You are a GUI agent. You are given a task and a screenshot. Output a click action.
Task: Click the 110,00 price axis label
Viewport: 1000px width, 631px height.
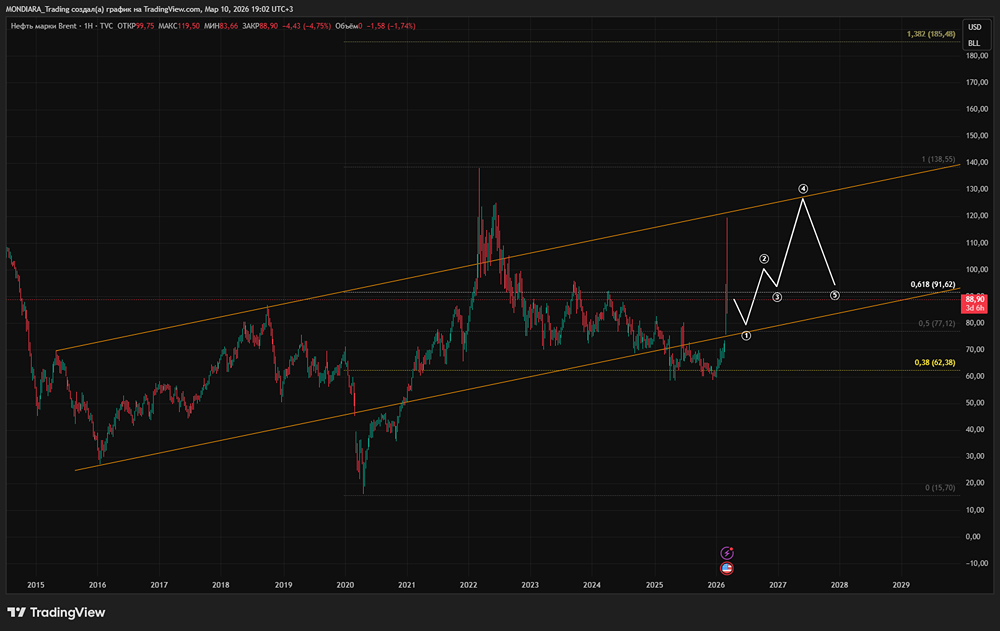[x=977, y=243]
